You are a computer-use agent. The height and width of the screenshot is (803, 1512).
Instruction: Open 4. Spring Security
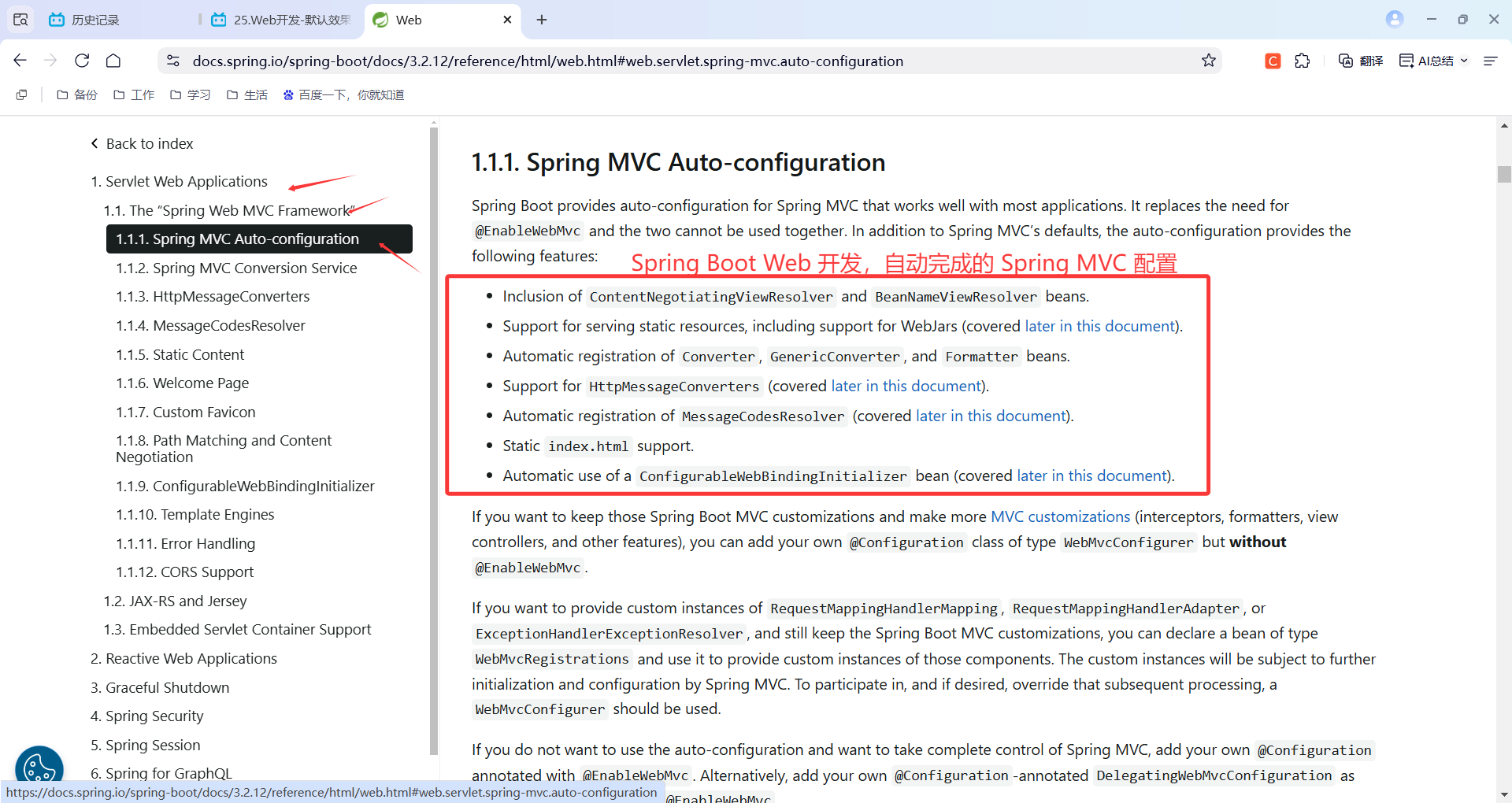click(x=146, y=716)
